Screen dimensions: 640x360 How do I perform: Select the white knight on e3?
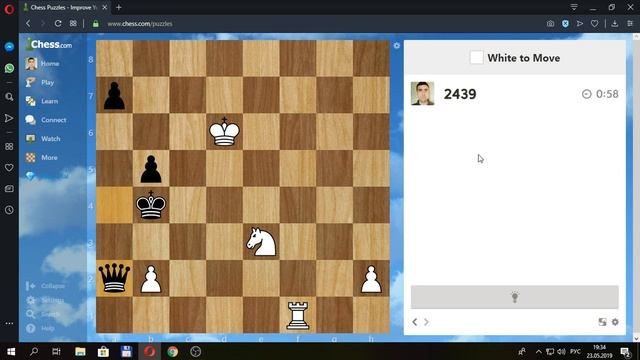[261, 242]
